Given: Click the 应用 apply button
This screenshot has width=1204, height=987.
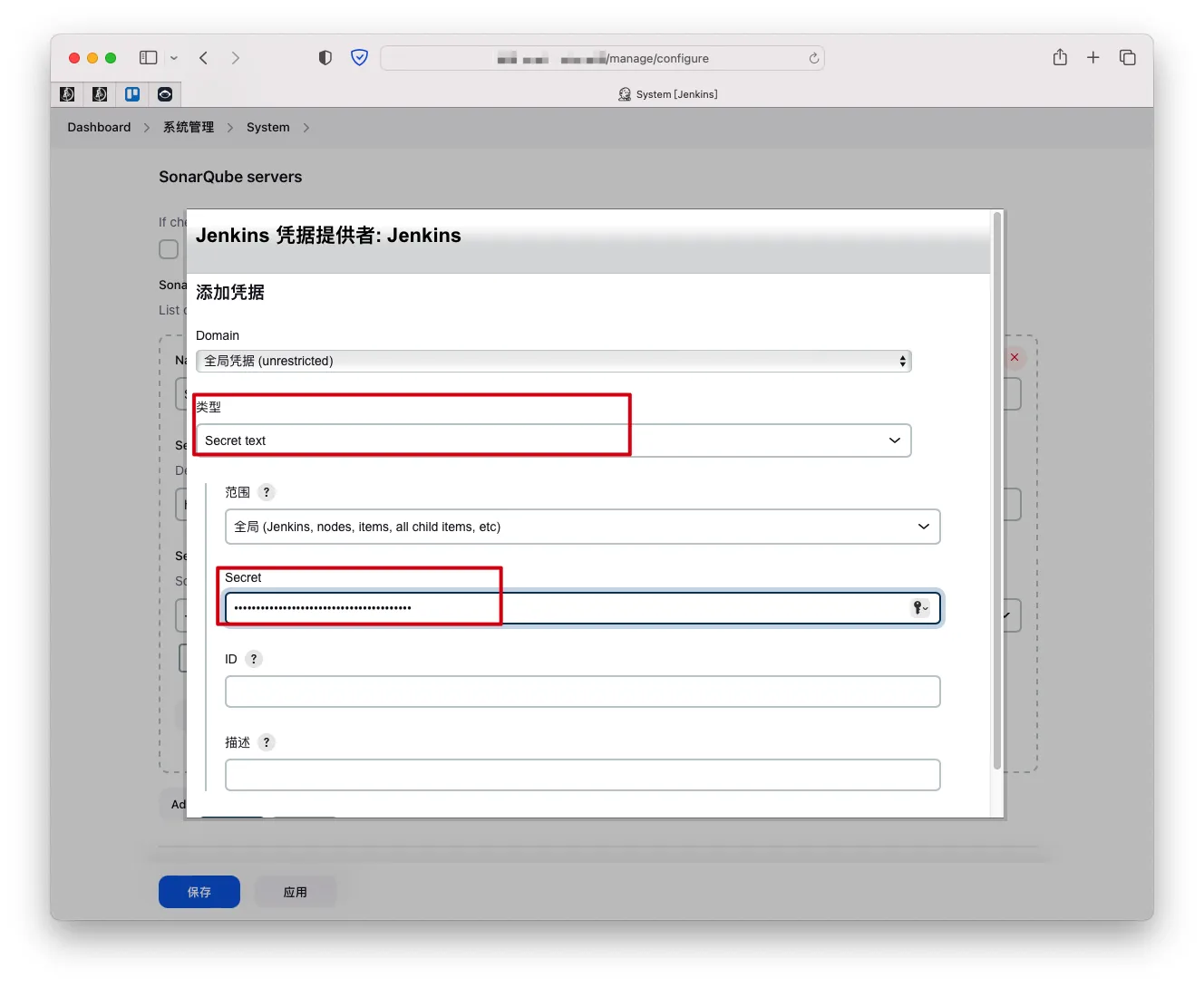Looking at the screenshot, I should [296, 892].
